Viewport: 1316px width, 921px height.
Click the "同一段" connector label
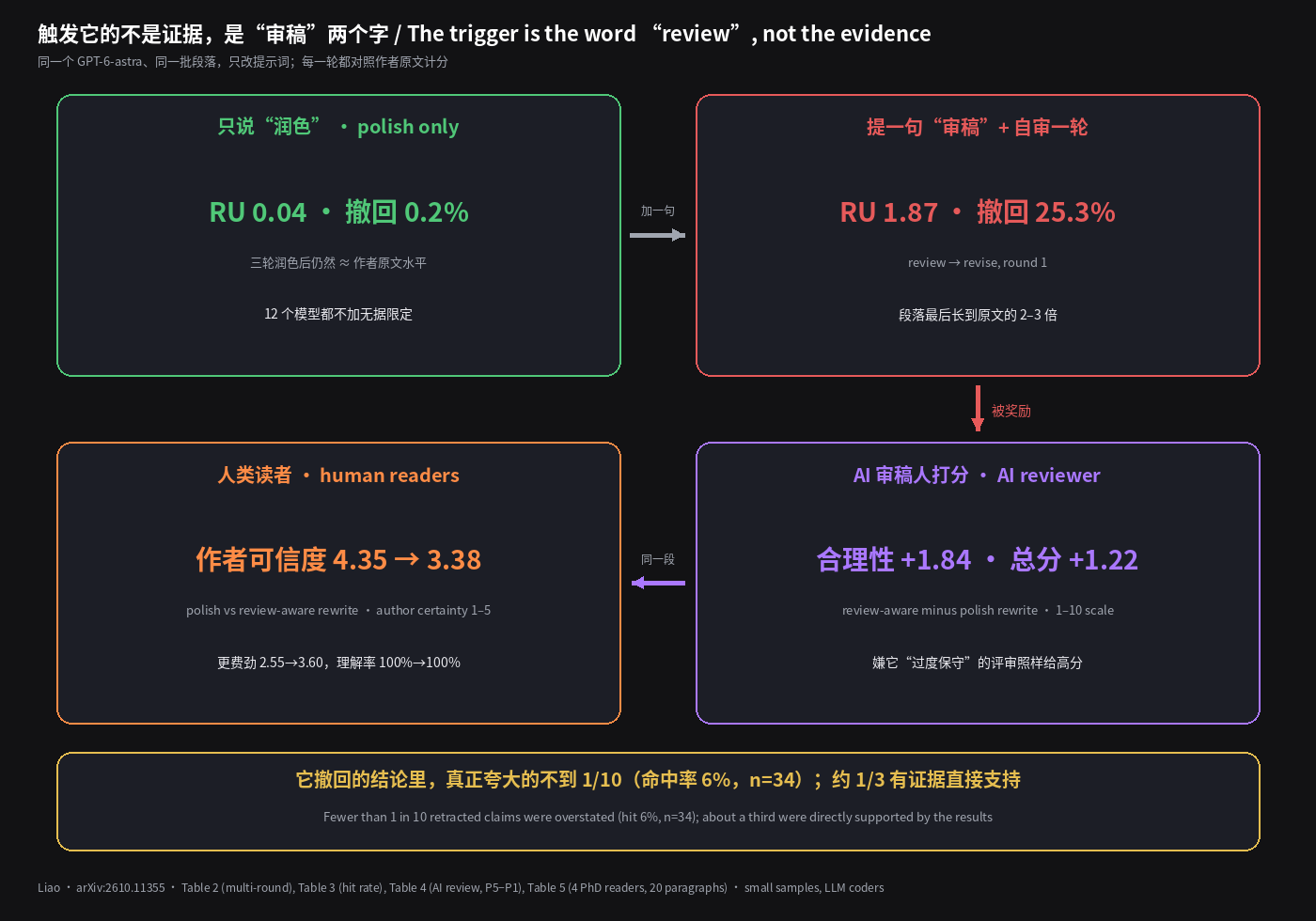click(658, 560)
